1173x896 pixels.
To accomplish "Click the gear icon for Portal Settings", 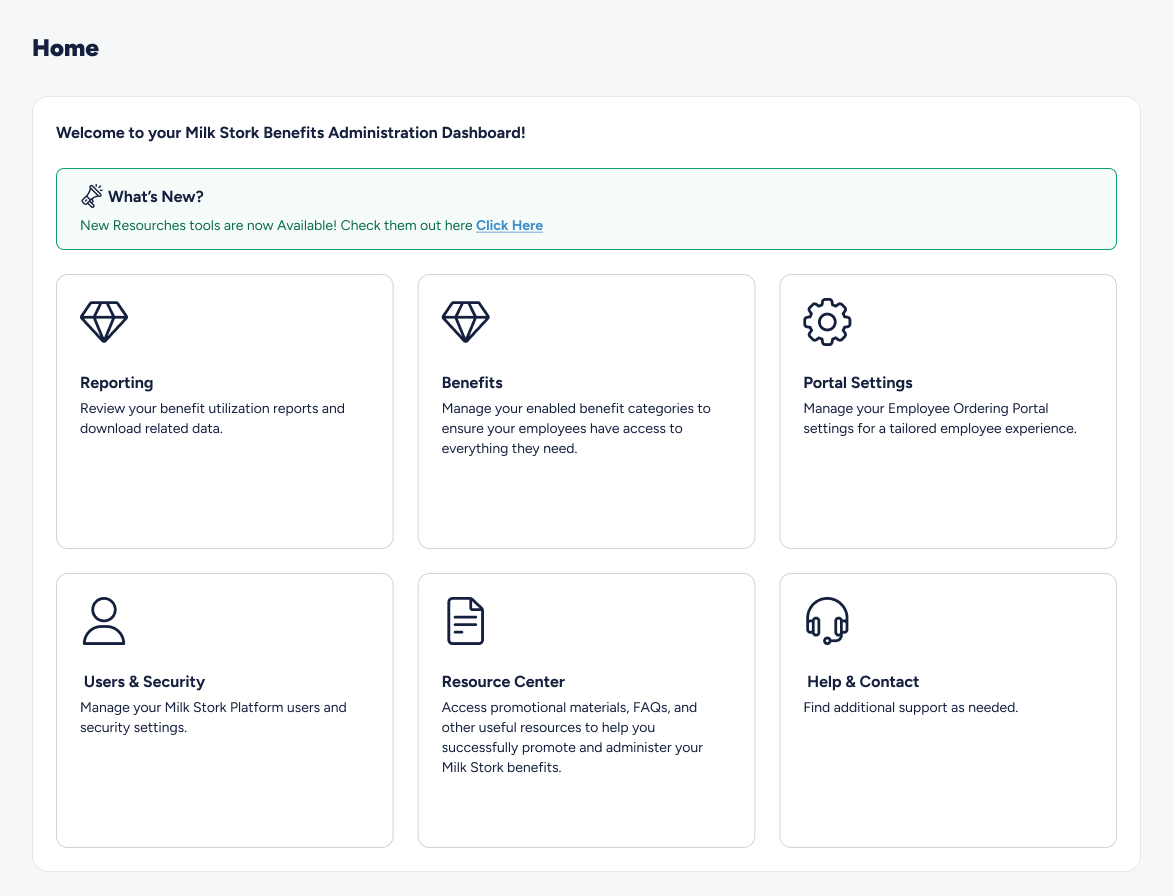I will click(827, 322).
